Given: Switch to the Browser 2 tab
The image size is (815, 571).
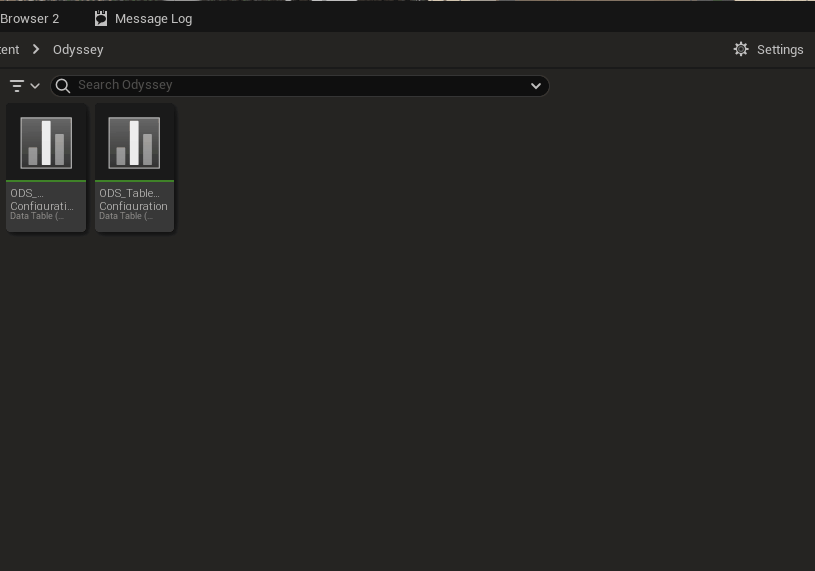Looking at the screenshot, I should click(x=30, y=18).
